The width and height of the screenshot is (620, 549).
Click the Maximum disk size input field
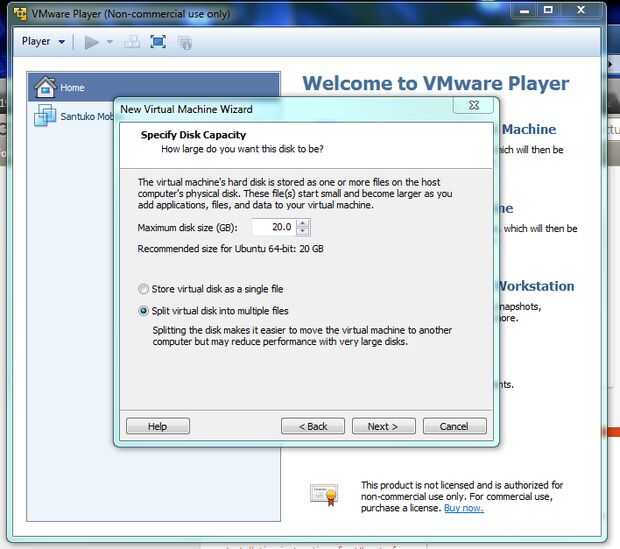pyautogui.click(x=274, y=227)
